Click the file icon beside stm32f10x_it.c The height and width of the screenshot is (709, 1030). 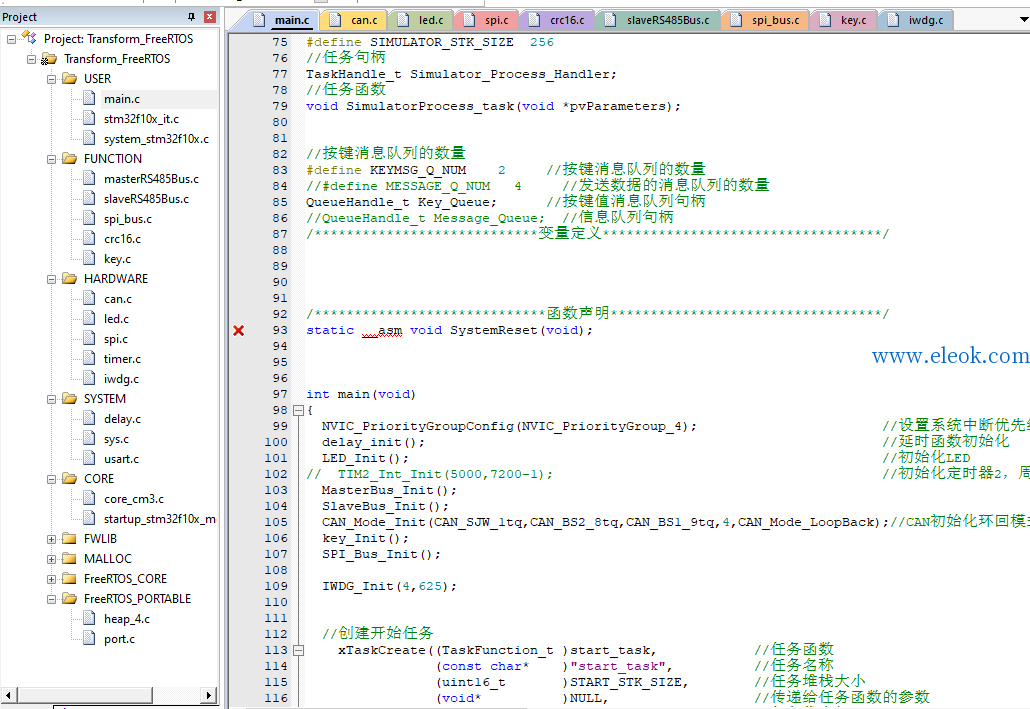tap(89, 119)
